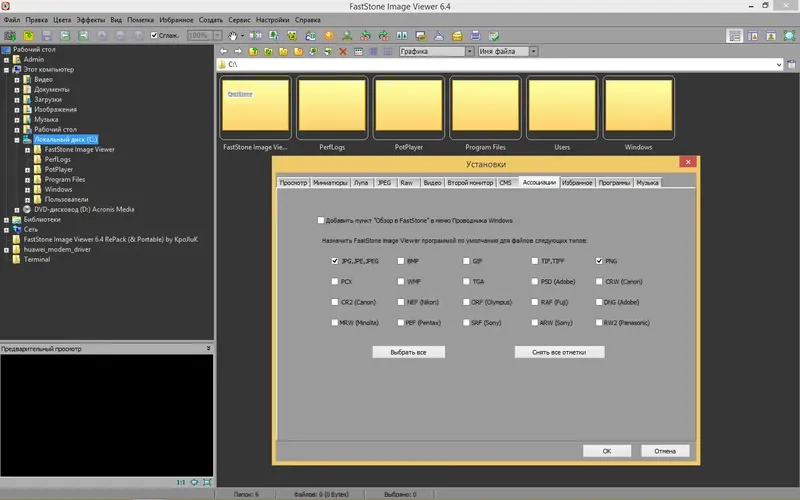
Task: Check the BMP file association
Action: (x=401, y=261)
